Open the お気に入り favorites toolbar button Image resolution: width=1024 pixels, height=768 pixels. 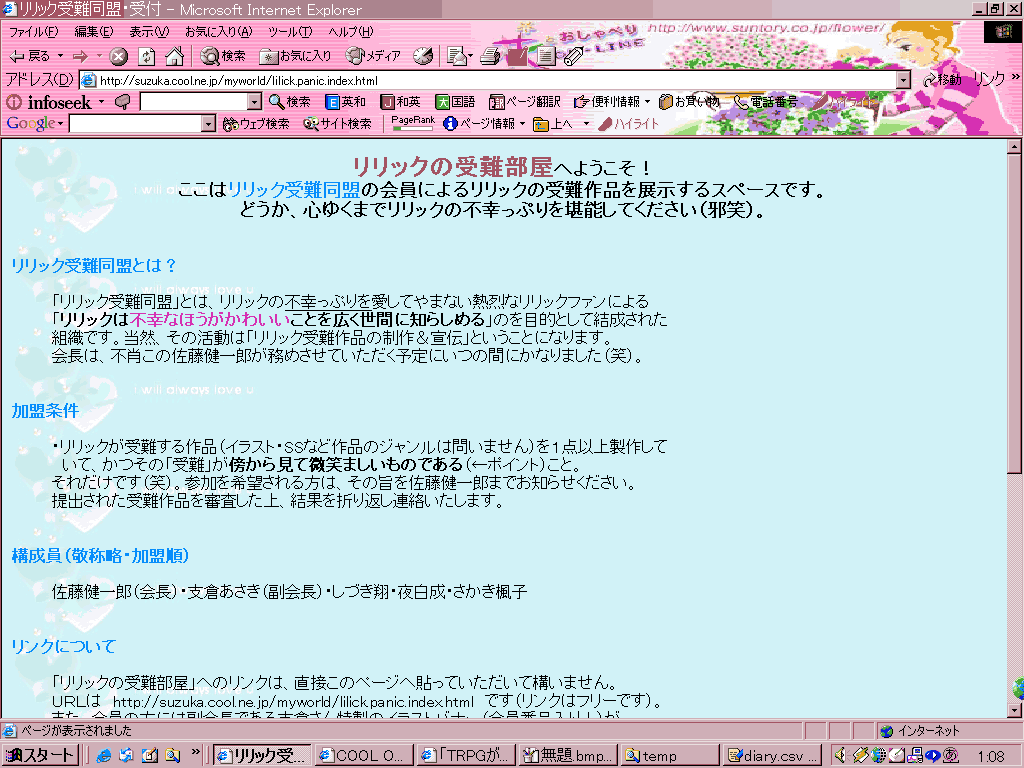(x=296, y=56)
